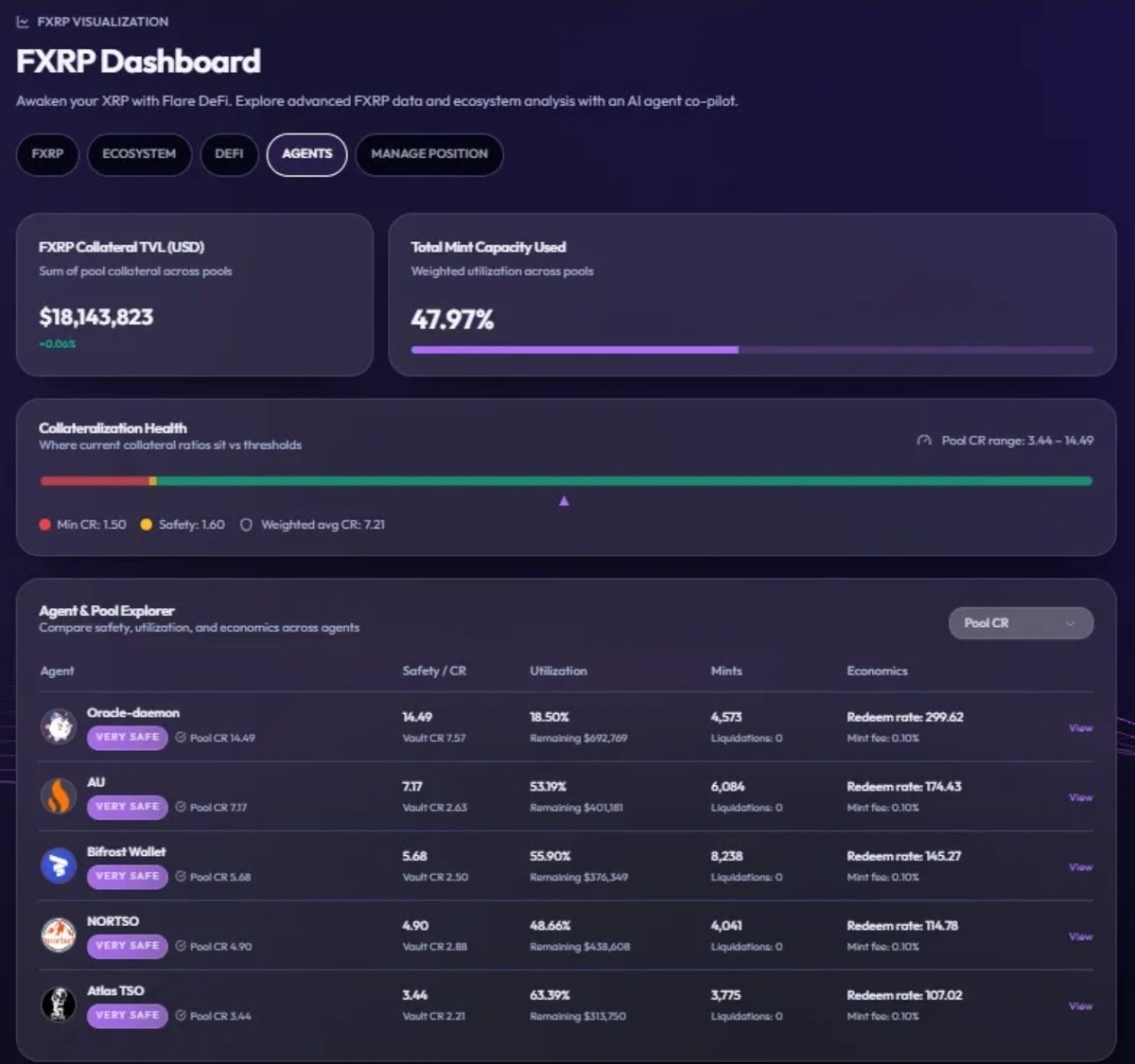Select the AGENTS tab
Viewport: 1135px width, 1064px height.
(307, 154)
